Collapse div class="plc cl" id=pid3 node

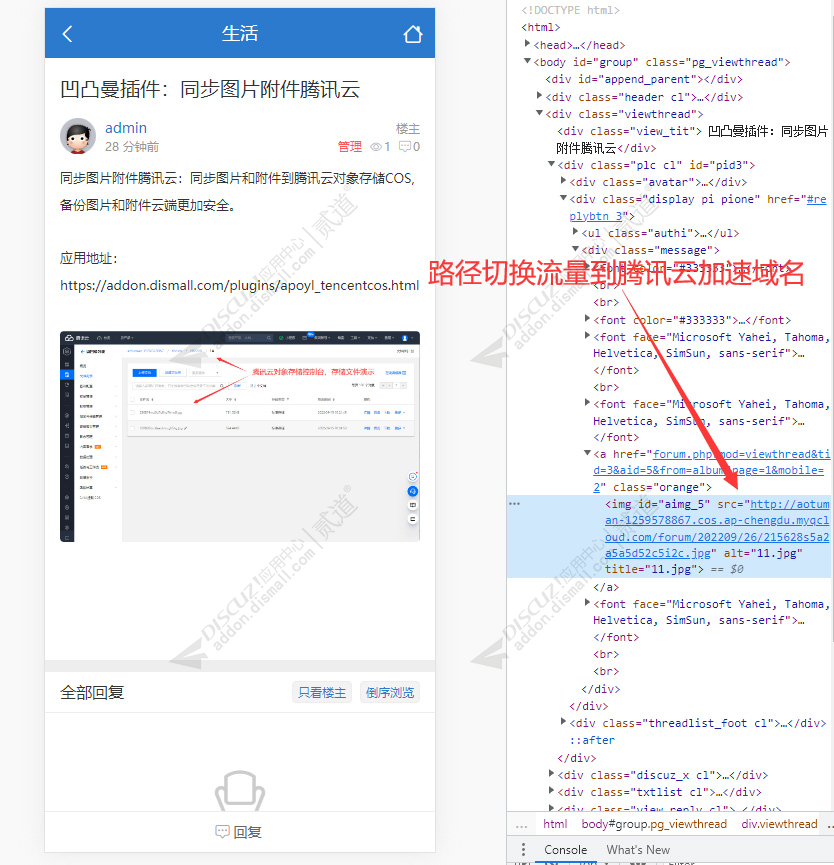551,163
